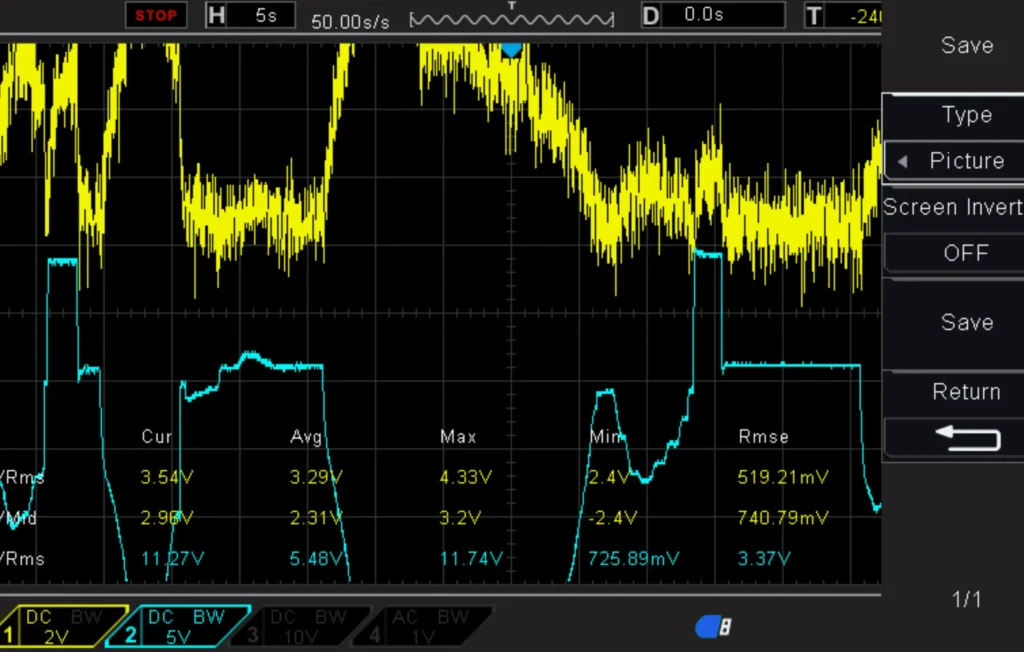Click the blue USB drive status icon
The image size is (1024, 652).
tap(713, 627)
